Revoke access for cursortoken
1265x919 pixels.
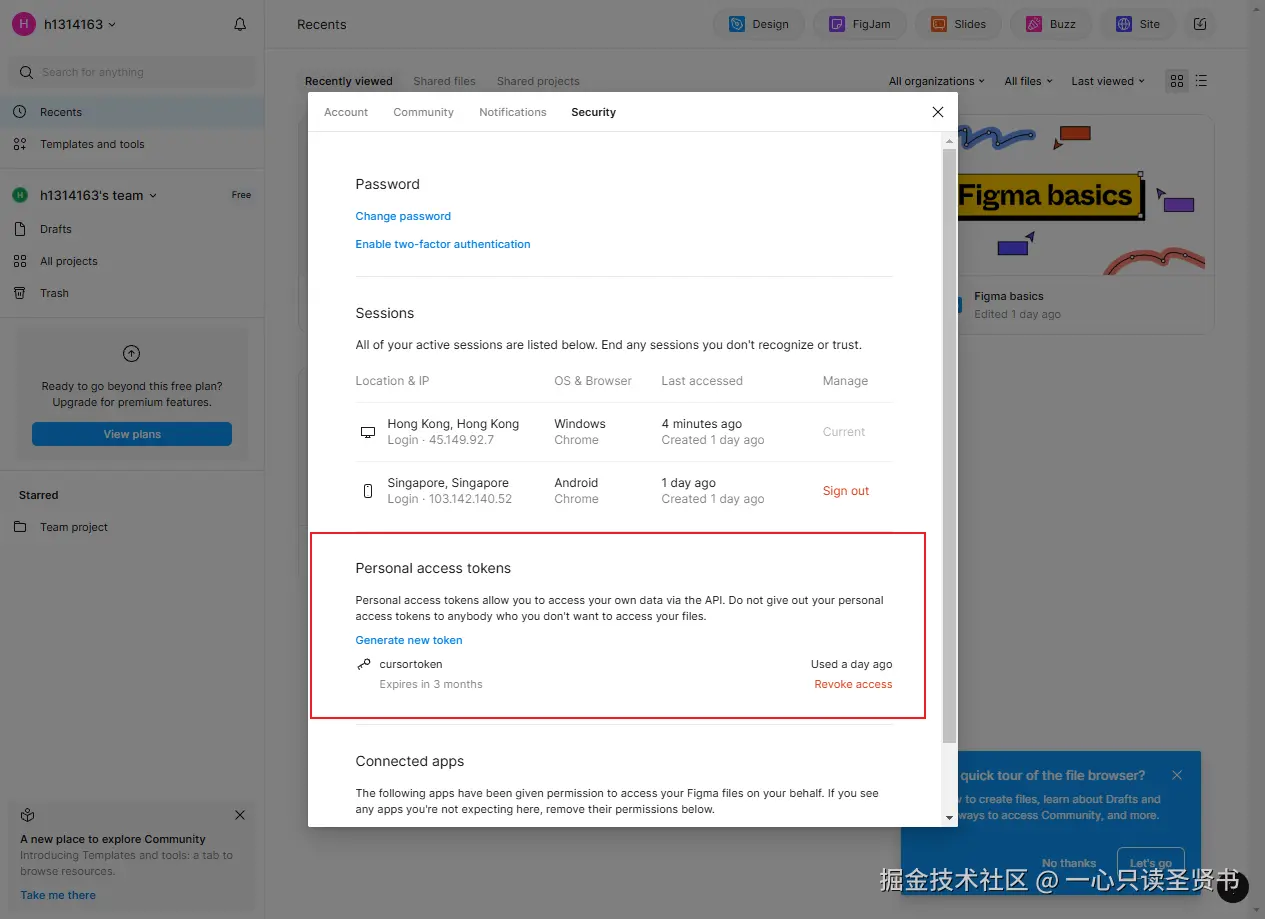pyautogui.click(x=853, y=684)
